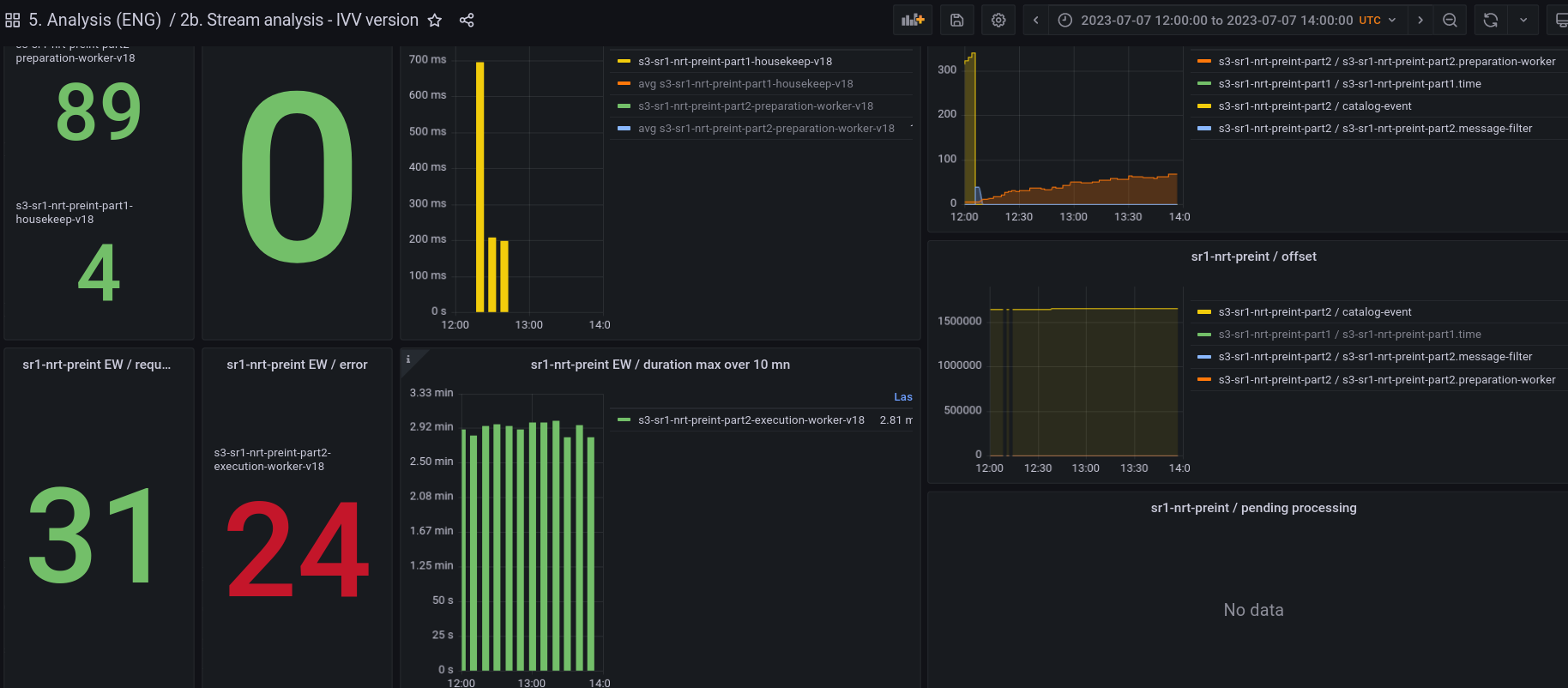Image resolution: width=1568 pixels, height=688 pixels.
Task: Shift time range forward
Action: pos(1420,20)
